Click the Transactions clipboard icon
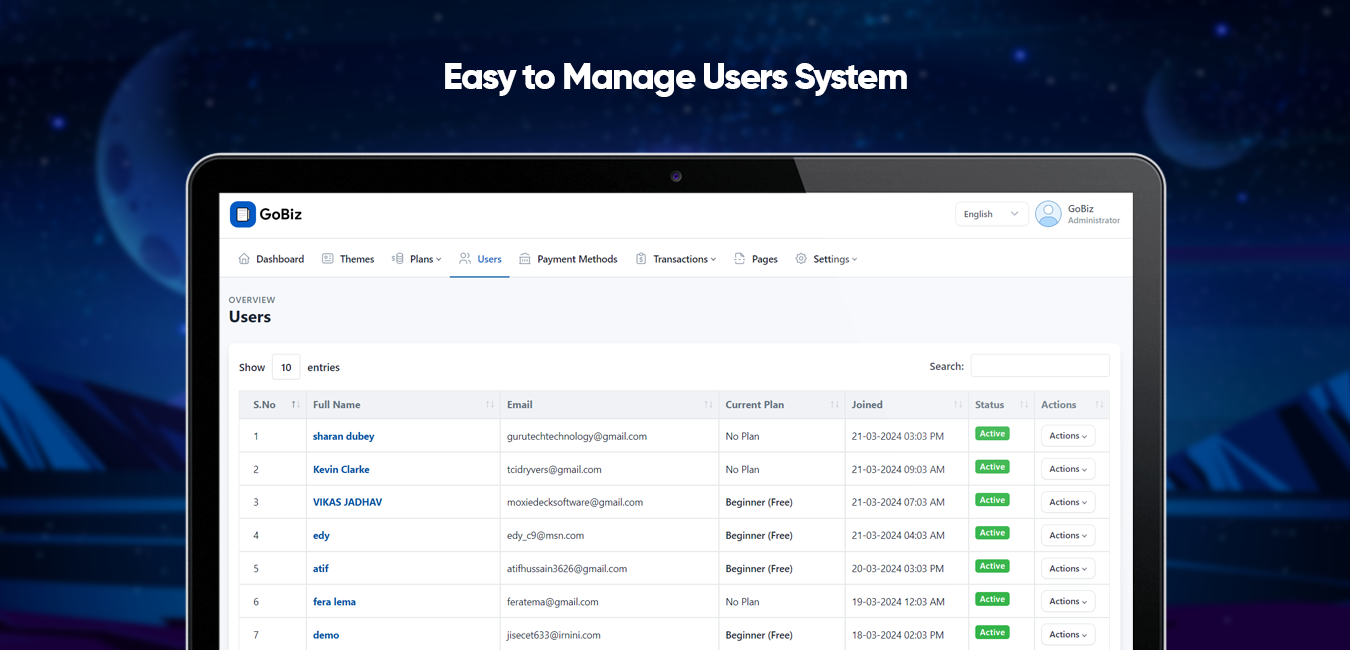Image resolution: width=1350 pixels, height=650 pixels. pos(641,259)
